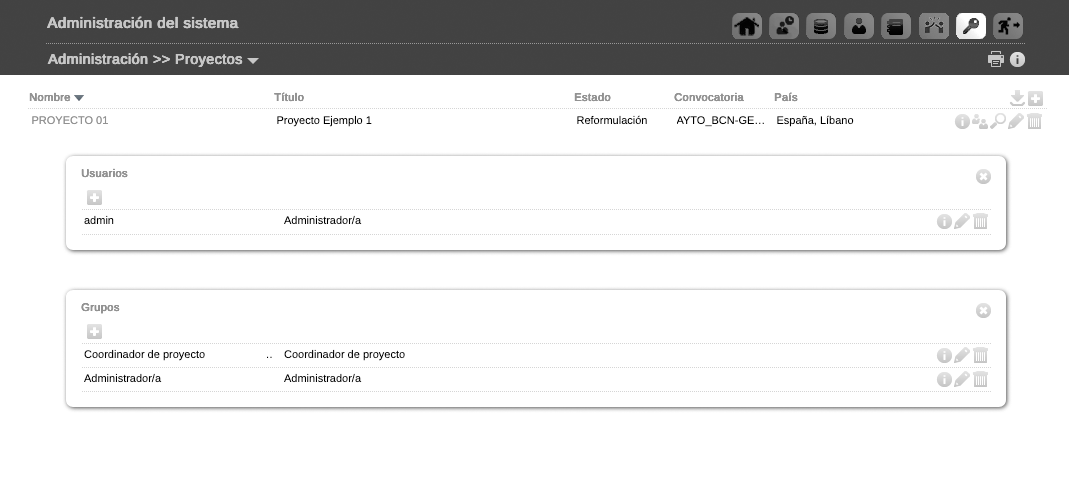Click the Reformulación status cell
The width and height of the screenshot is (1069, 486).
(x=612, y=121)
